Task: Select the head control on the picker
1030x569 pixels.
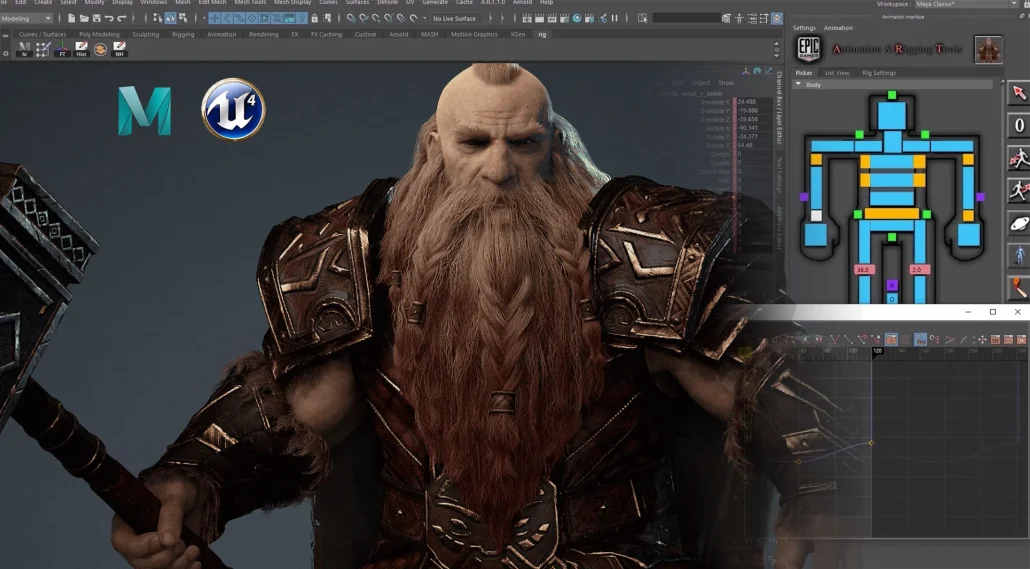Action: coord(891,114)
